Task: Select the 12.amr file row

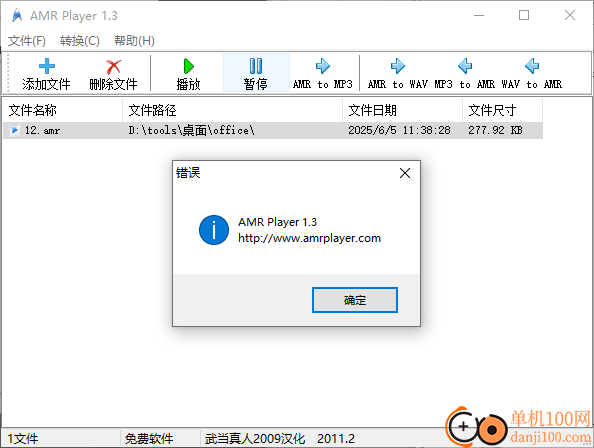Action: [273, 130]
